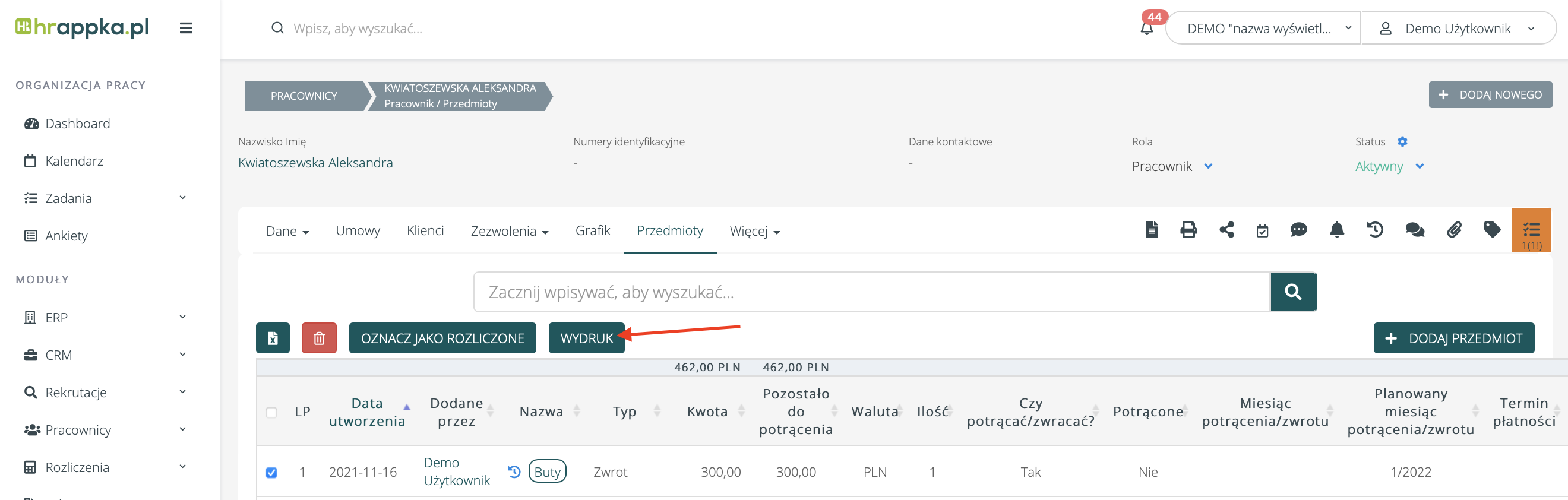Click the notification bell with 44 badge
This screenshot has width=1568, height=500.
pyautogui.click(x=1146, y=27)
